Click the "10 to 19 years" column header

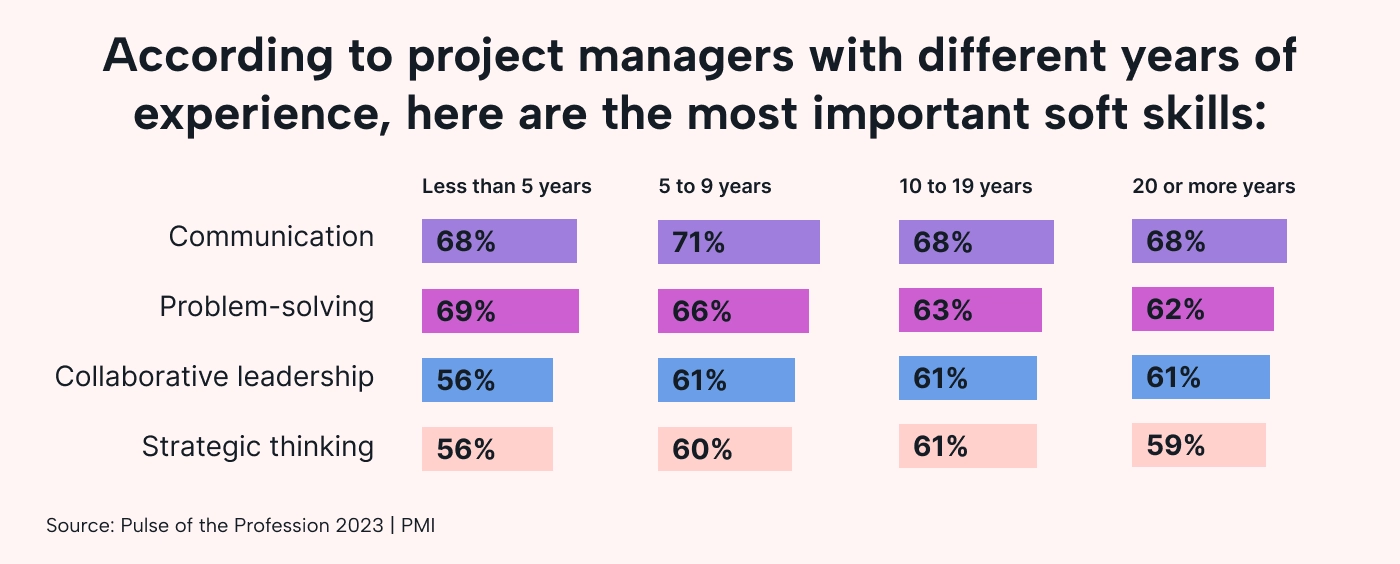965,187
